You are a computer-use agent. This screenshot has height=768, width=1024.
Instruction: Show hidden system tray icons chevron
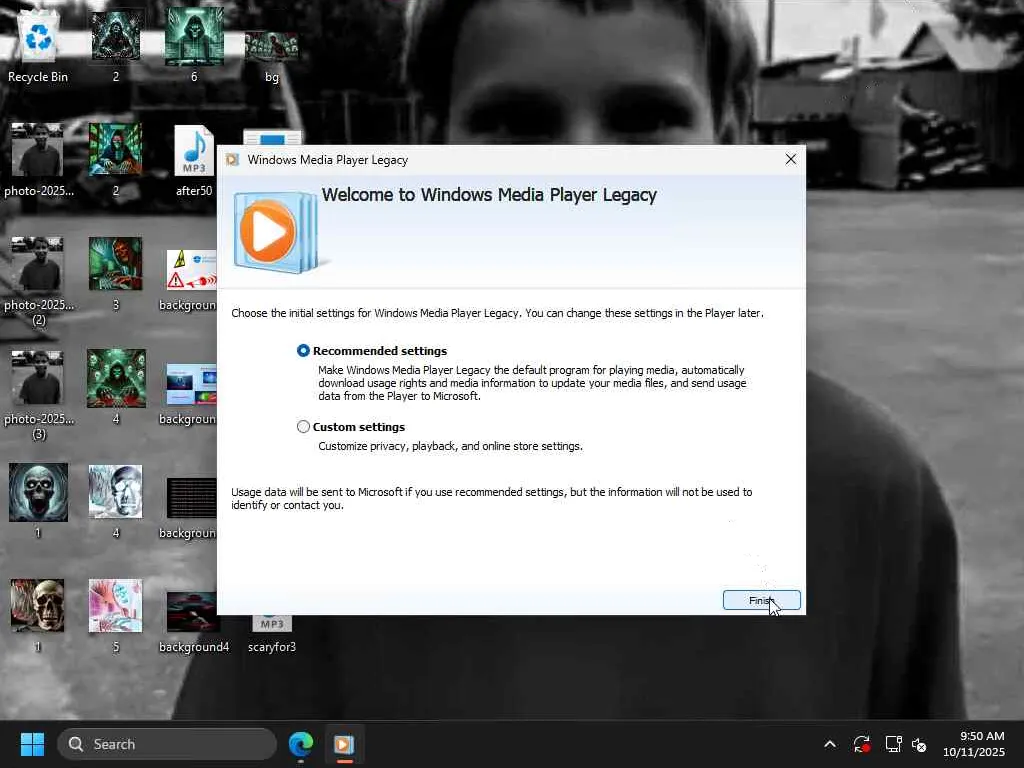click(829, 744)
